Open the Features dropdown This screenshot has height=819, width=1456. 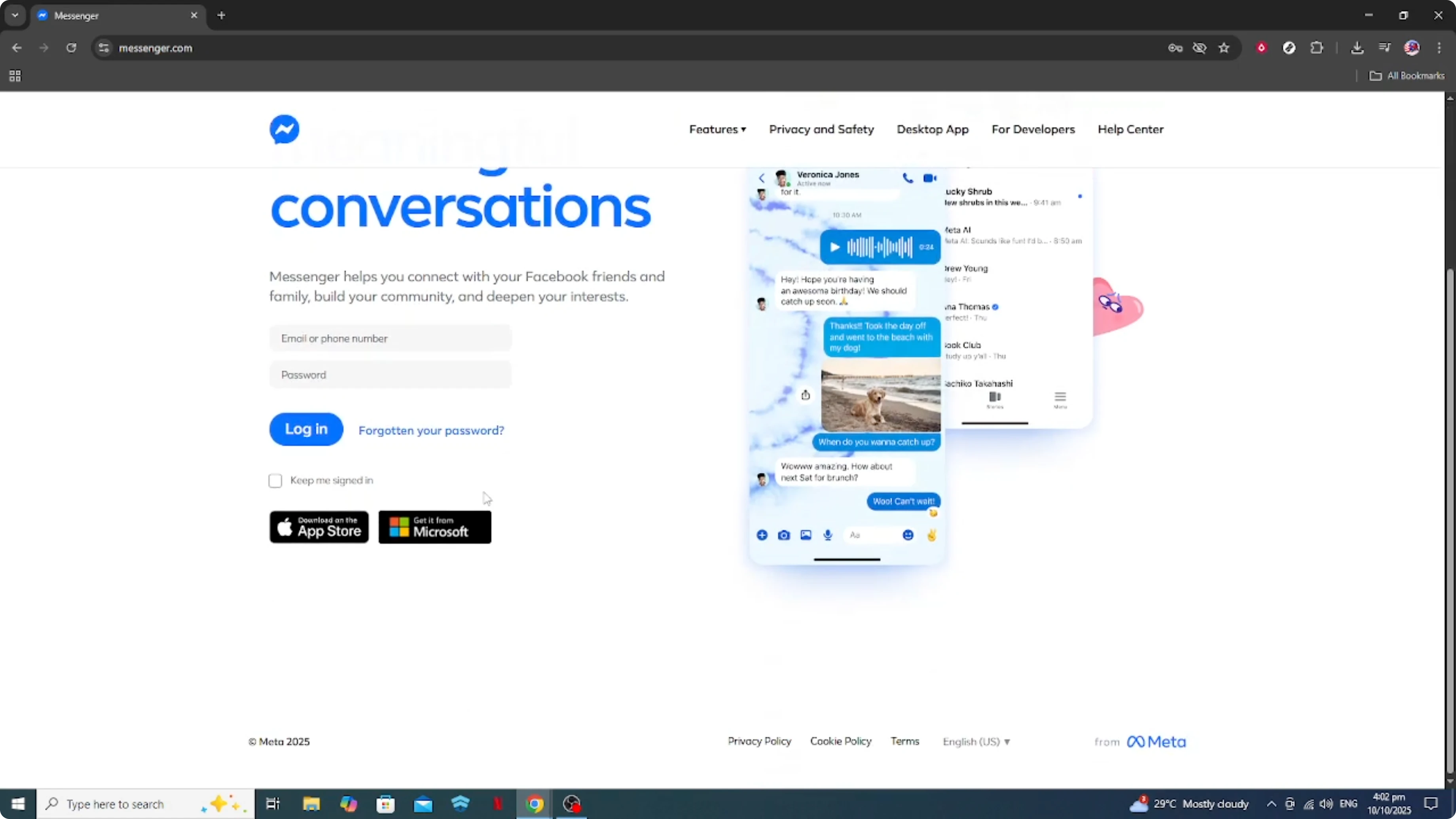717,129
